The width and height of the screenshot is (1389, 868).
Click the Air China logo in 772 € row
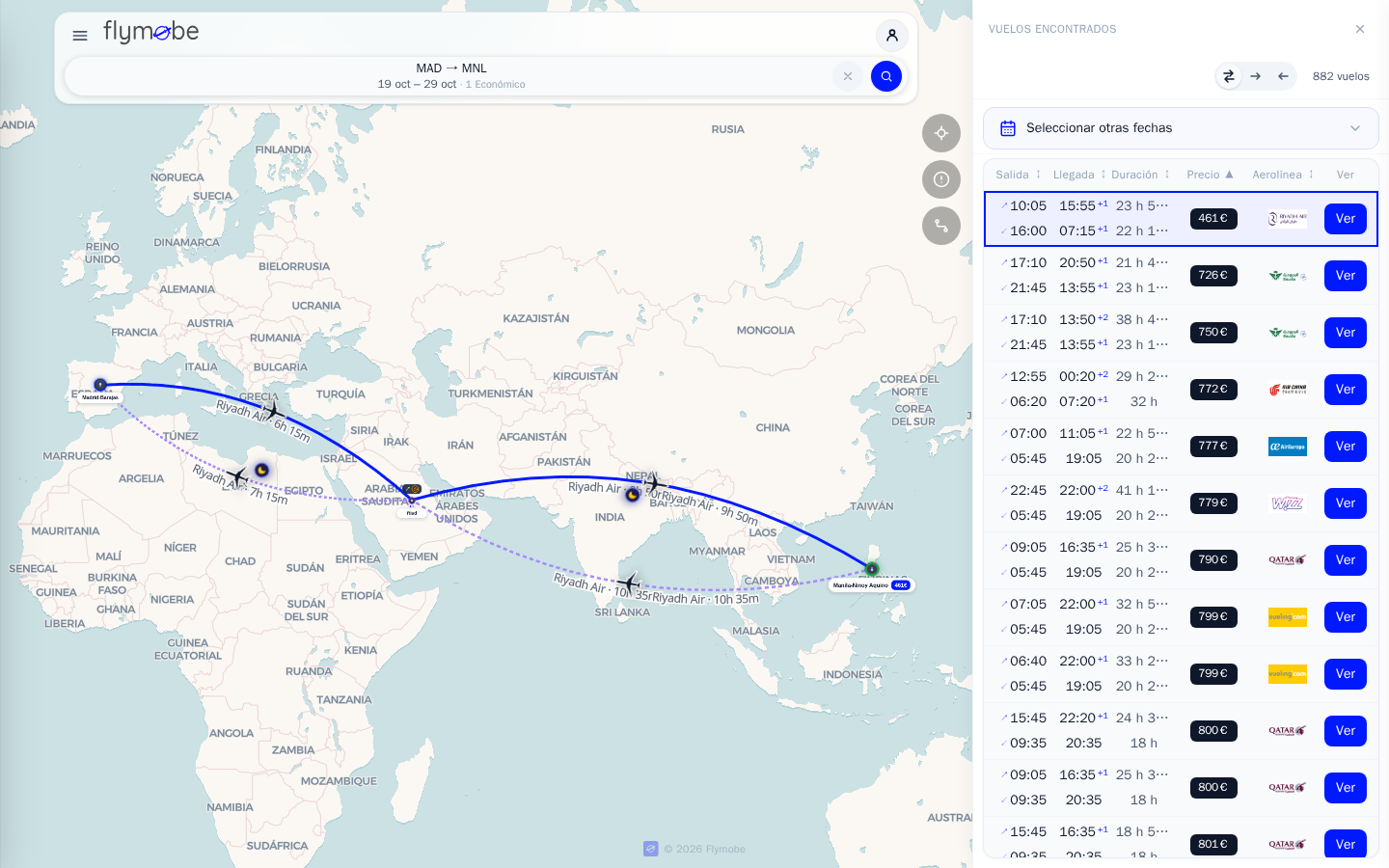[x=1288, y=390]
